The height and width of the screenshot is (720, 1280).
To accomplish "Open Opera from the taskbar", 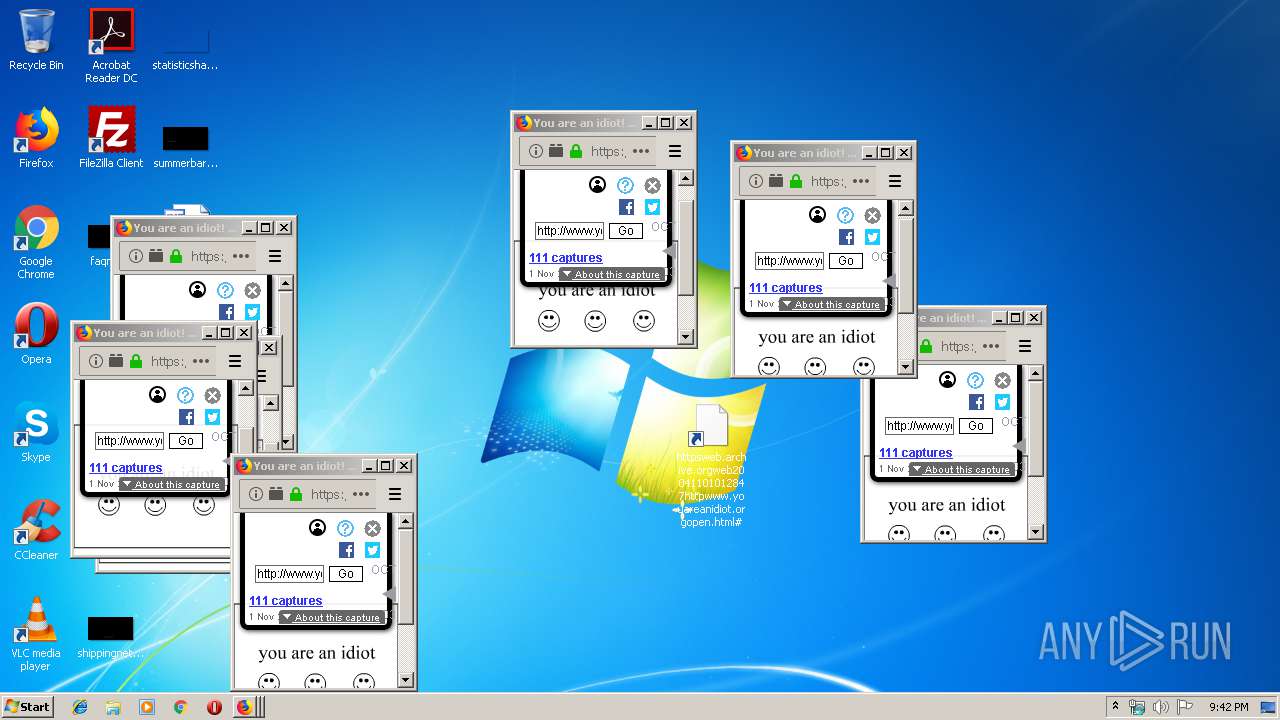I will click(x=214, y=707).
